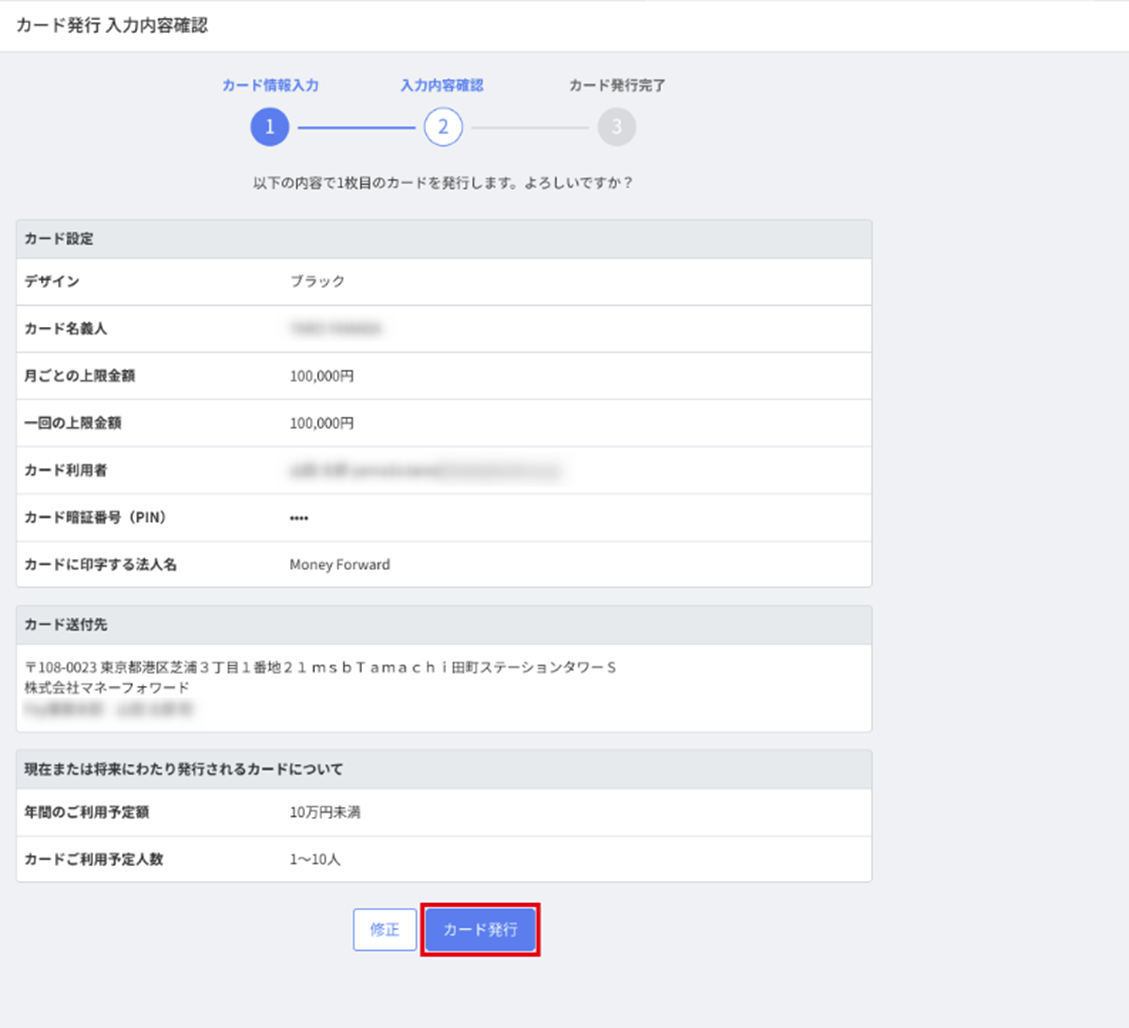Click the 〒108-0023 shipping address line
Viewport: 1129px width, 1028px height.
pyautogui.click(x=320, y=667)
